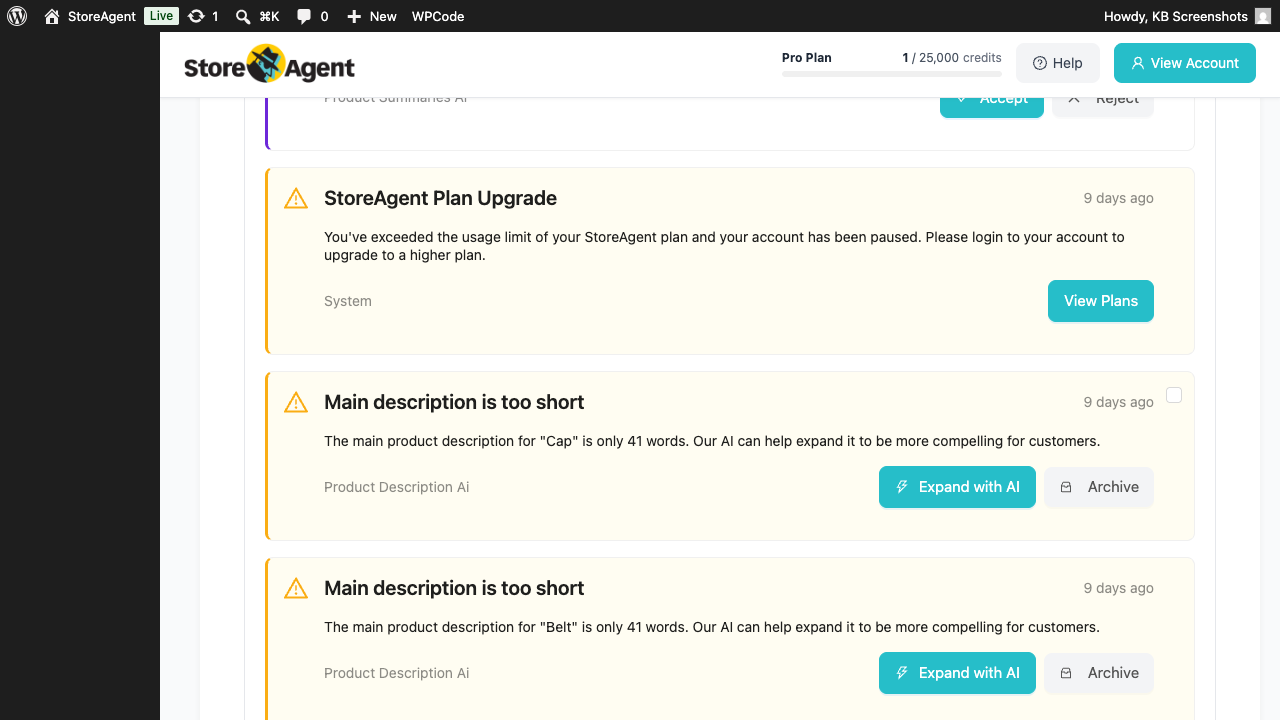Click the warning icon on the Cap description card
Viewport: 1280px width, 720px height.
[296, 402]
